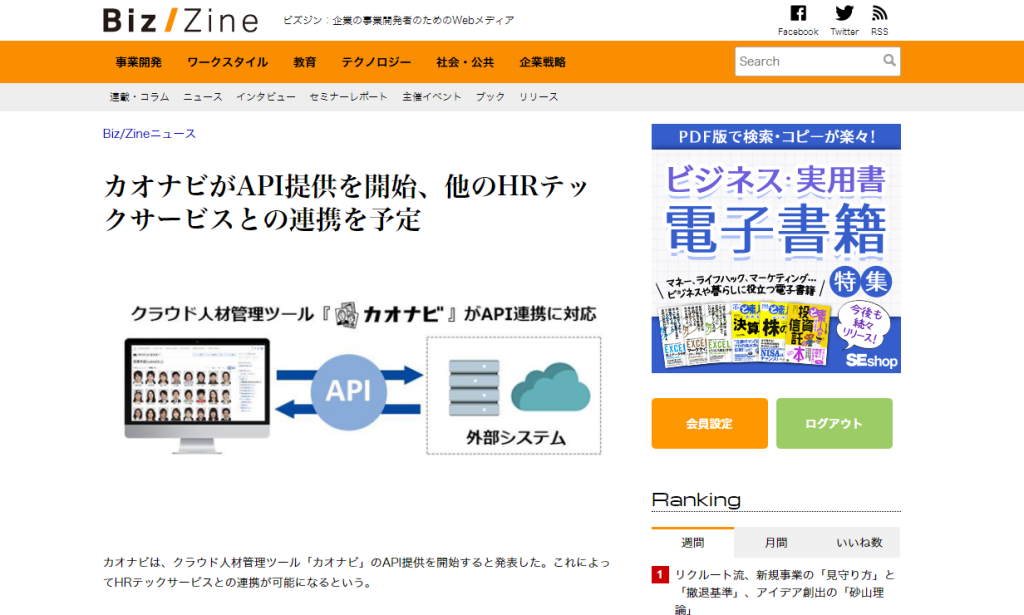Open the 社会・公共 menu
This screenshot has width=1024, height=615.
click(465, 62)
